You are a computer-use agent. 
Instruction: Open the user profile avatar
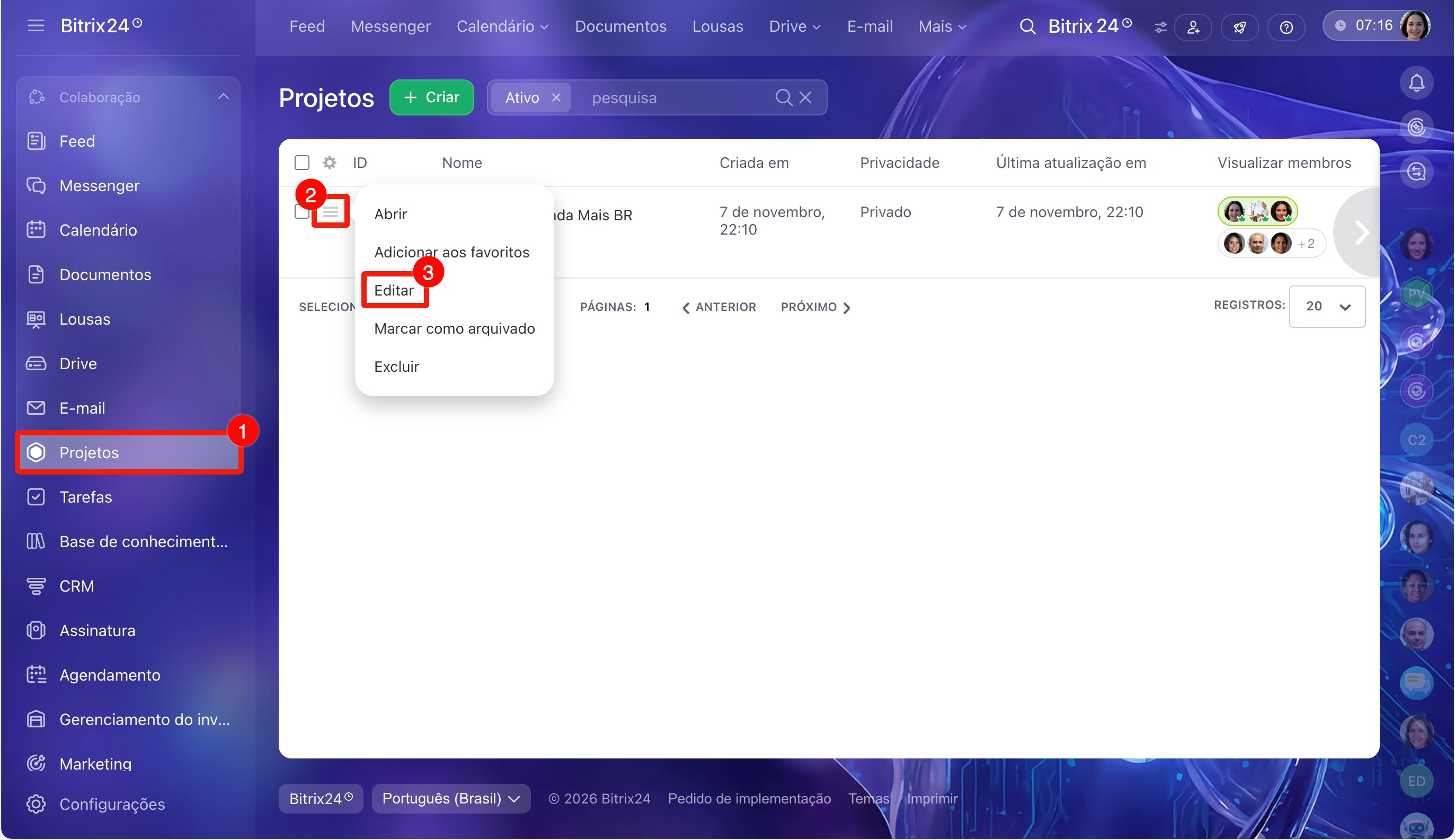coord(1415,25)
